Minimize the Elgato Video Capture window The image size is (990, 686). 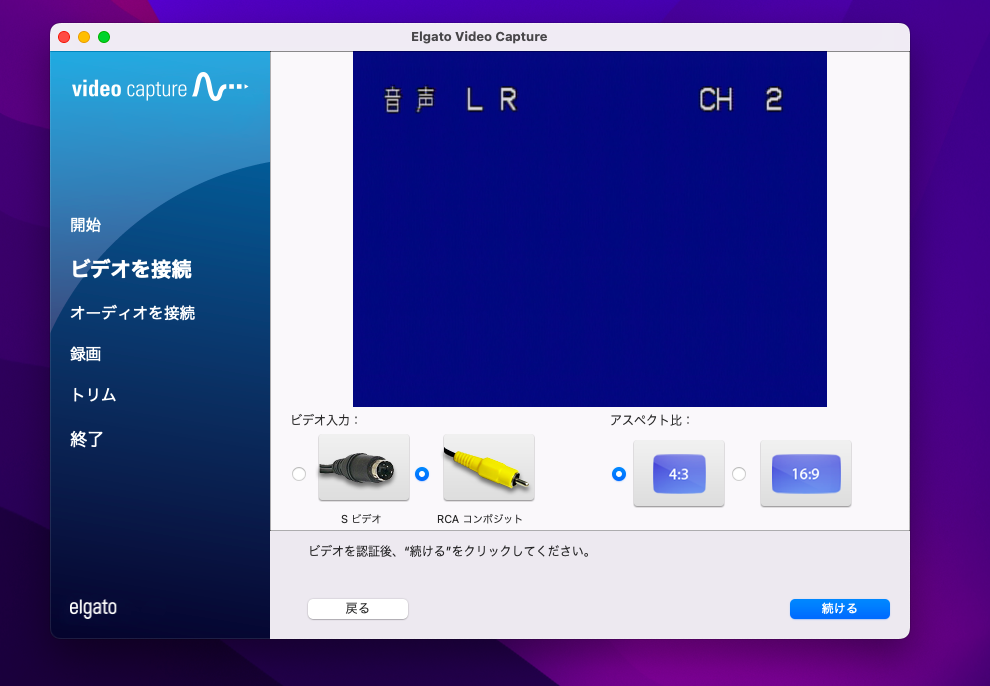tap(84, 37)
